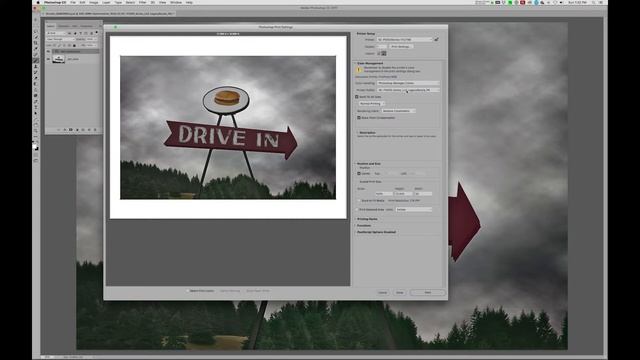Select the Crop tool

coord(36,43)
